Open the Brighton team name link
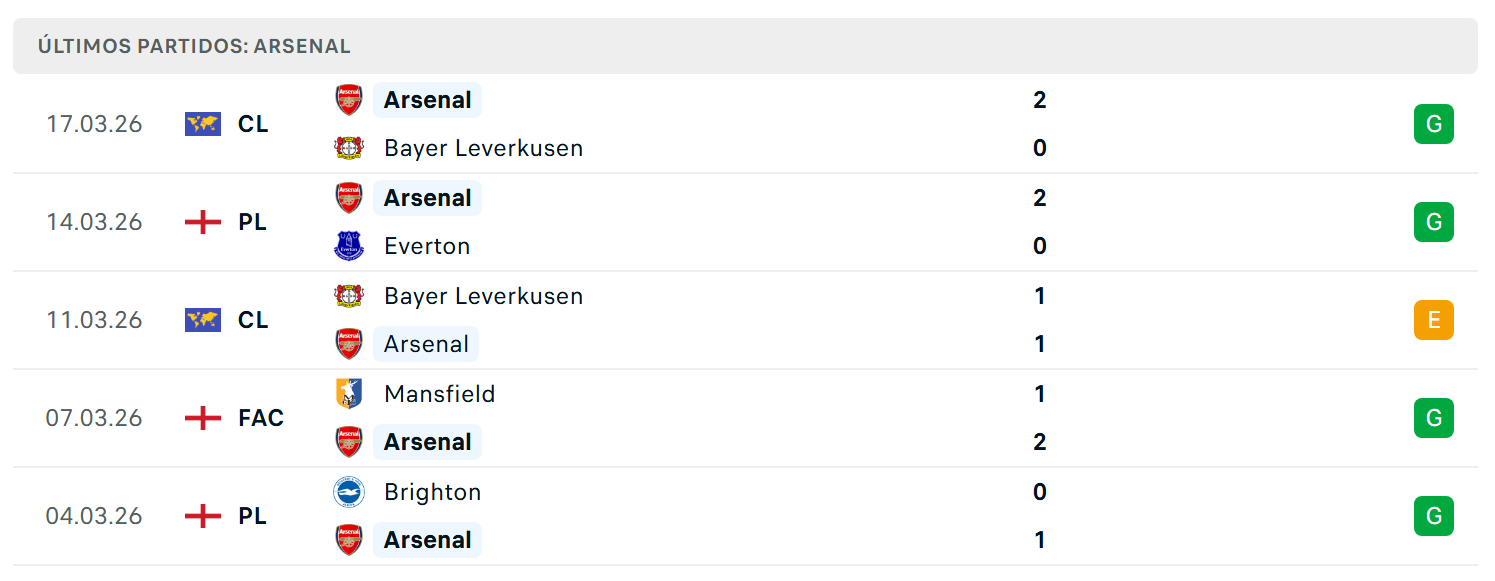The width and height of the screenshot is (1495, 581). coord(433,492)
